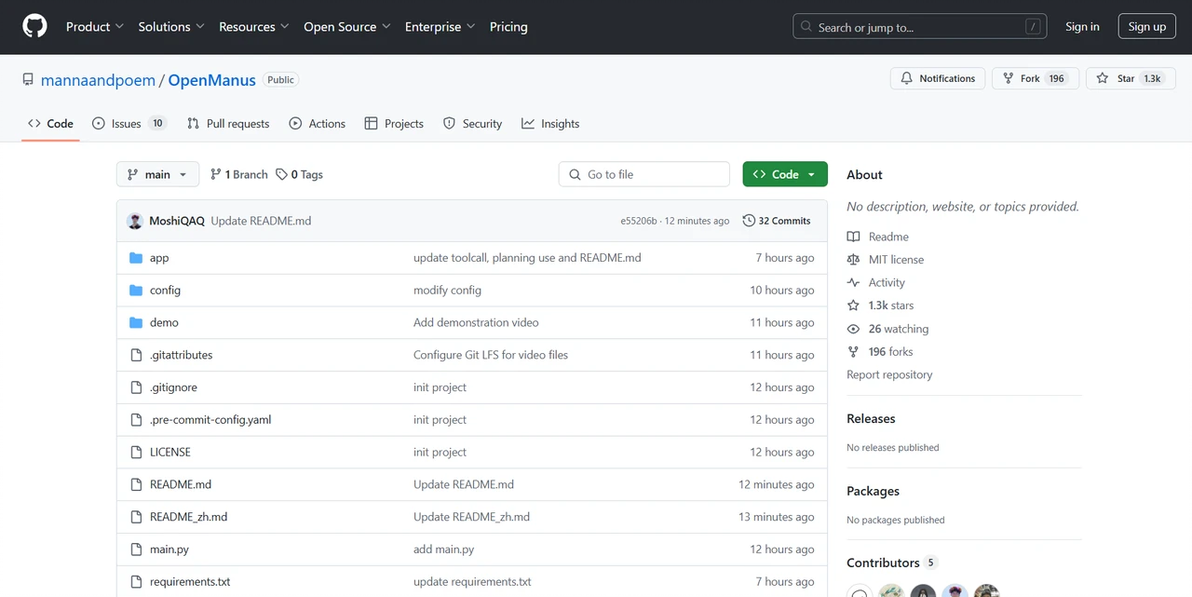1192x597 pixels.
Task: Open the green Code dropdown
Action: (785, 175)
